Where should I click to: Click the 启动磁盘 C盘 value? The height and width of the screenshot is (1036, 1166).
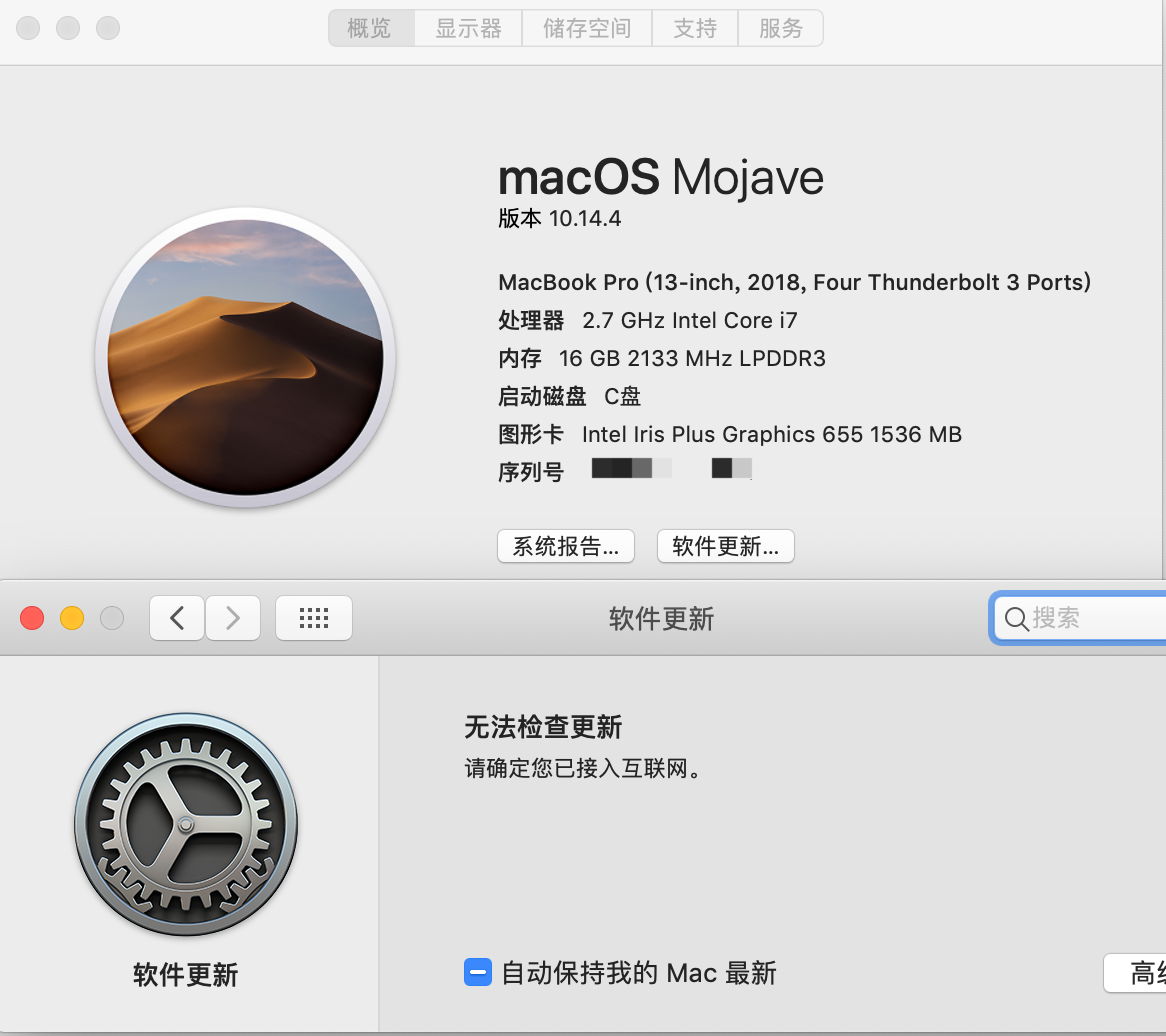(x=622, y=396)
